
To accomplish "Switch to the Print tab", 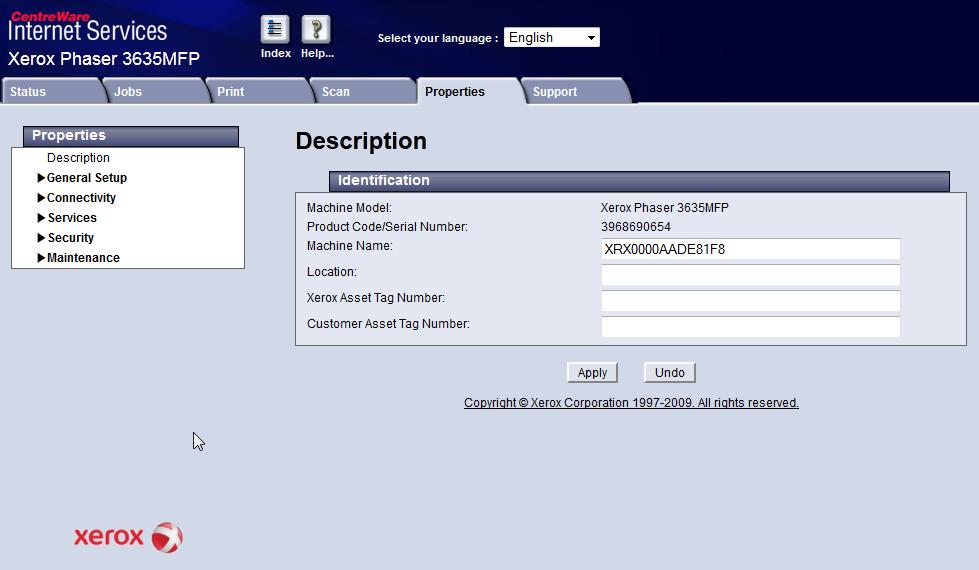I will point(260,92).
